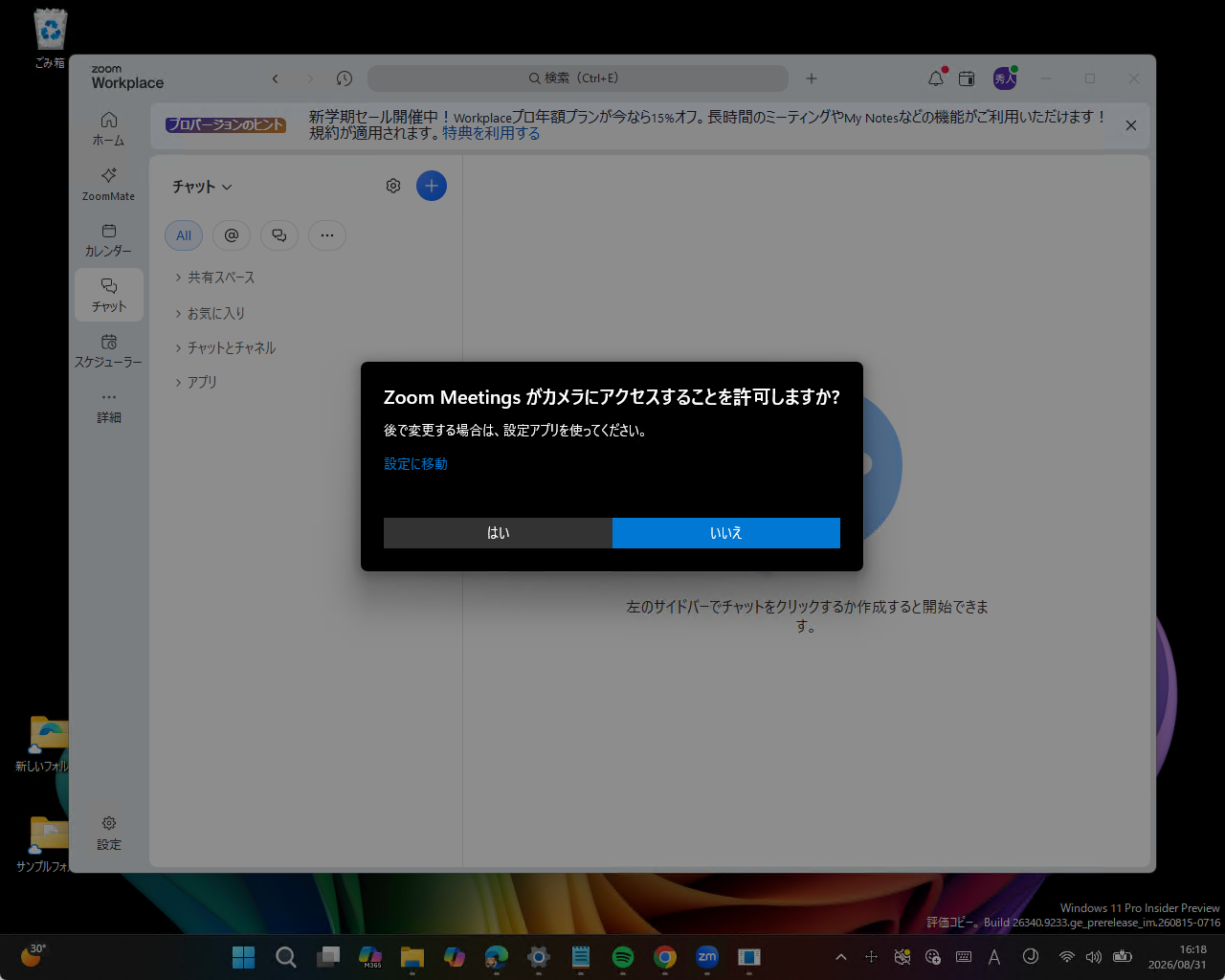Select the サンプルフォルダ desktop folder
1225x980 pixels.
(43, 844)
